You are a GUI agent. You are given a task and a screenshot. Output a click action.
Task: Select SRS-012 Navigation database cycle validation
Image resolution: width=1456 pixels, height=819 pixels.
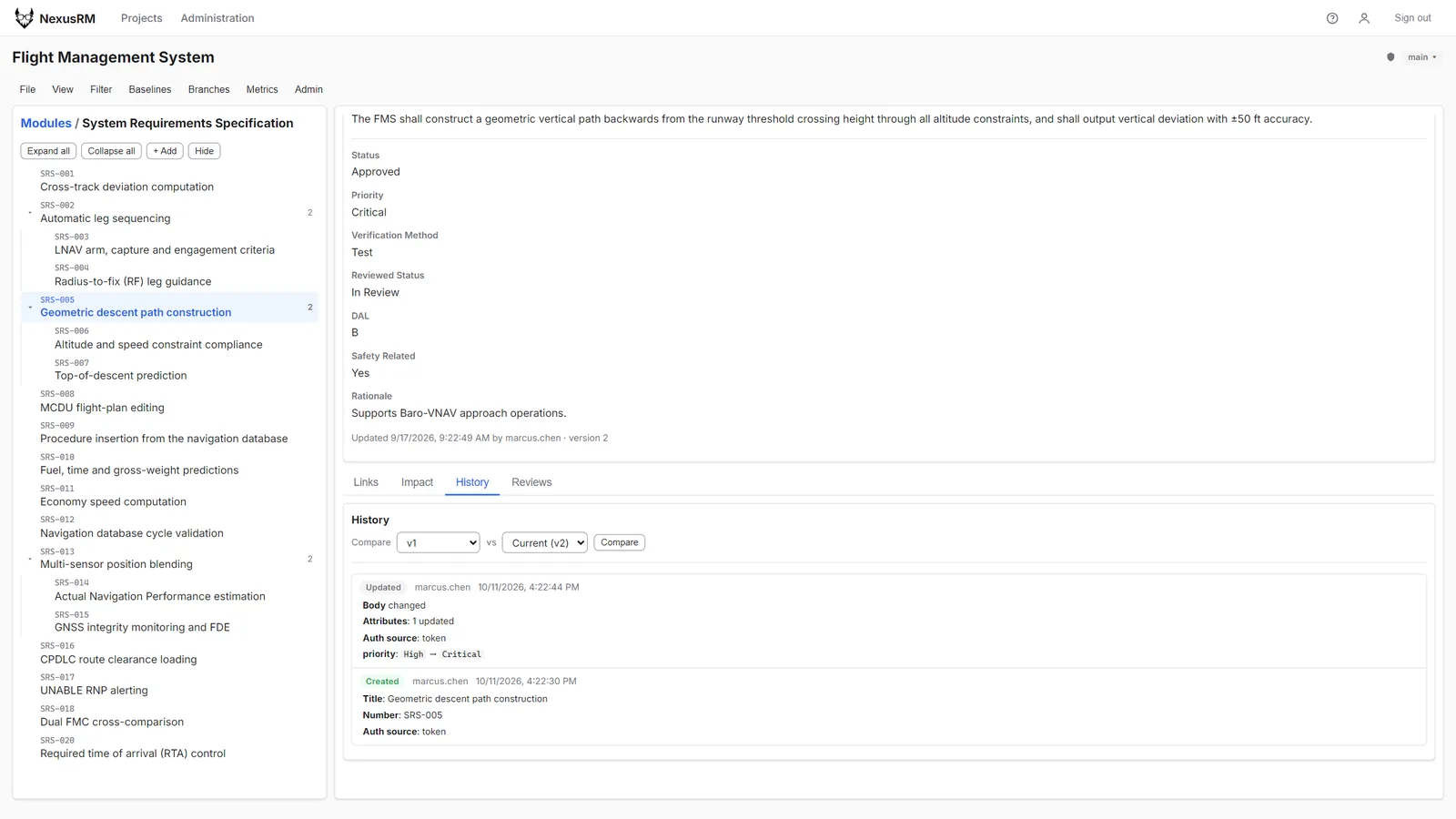point(170,527)
